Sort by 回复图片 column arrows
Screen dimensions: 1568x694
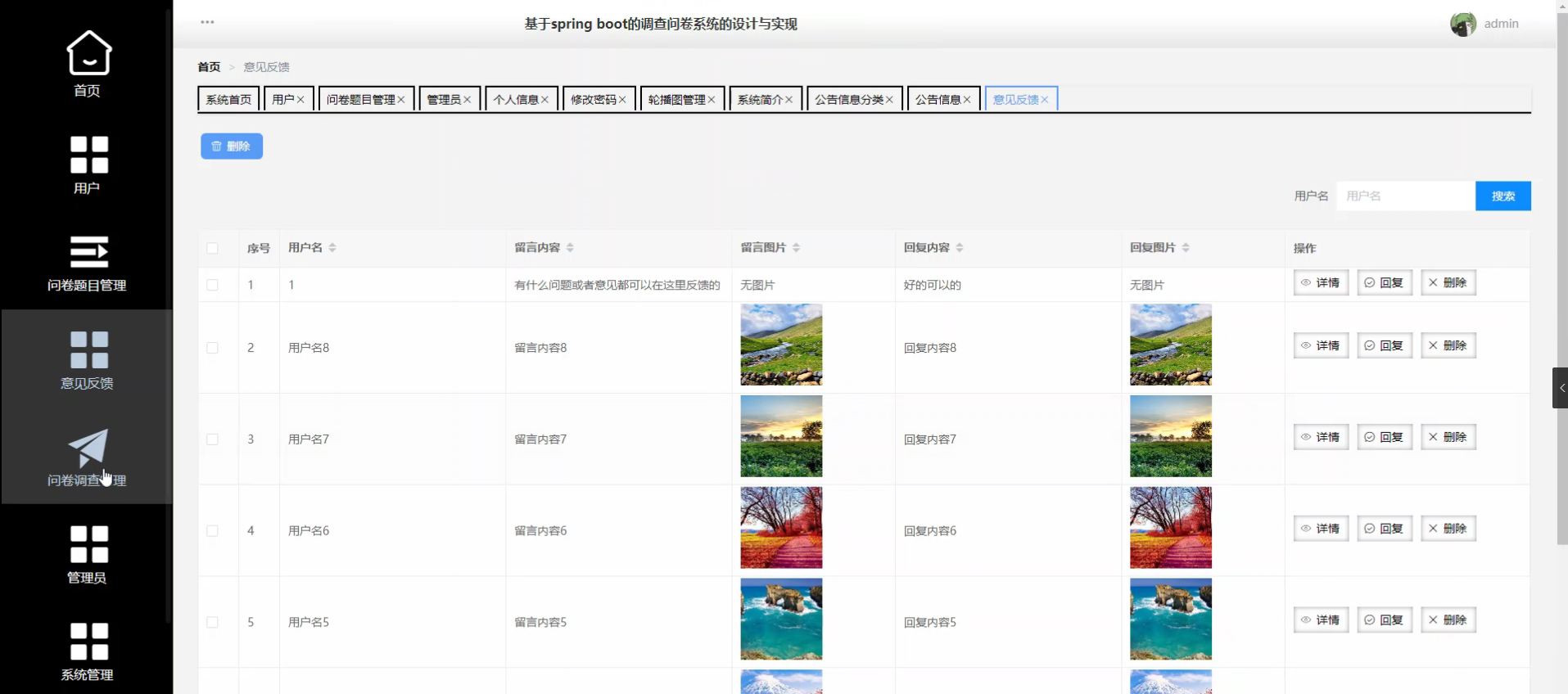click(1186, 248)
